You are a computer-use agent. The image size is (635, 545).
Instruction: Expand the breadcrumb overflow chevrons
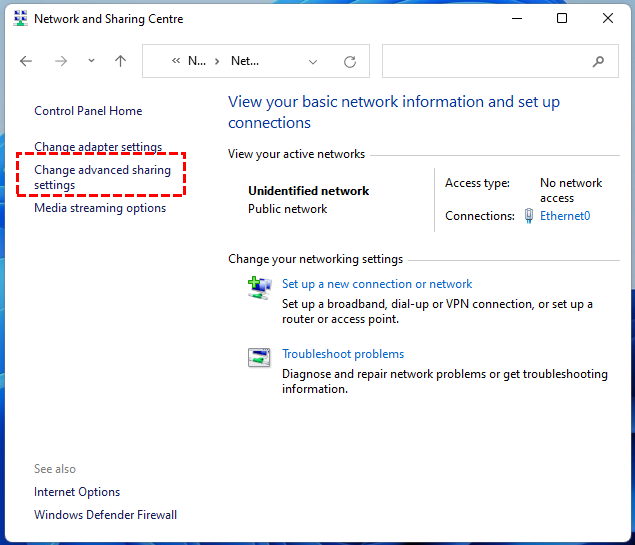[177, 61]
